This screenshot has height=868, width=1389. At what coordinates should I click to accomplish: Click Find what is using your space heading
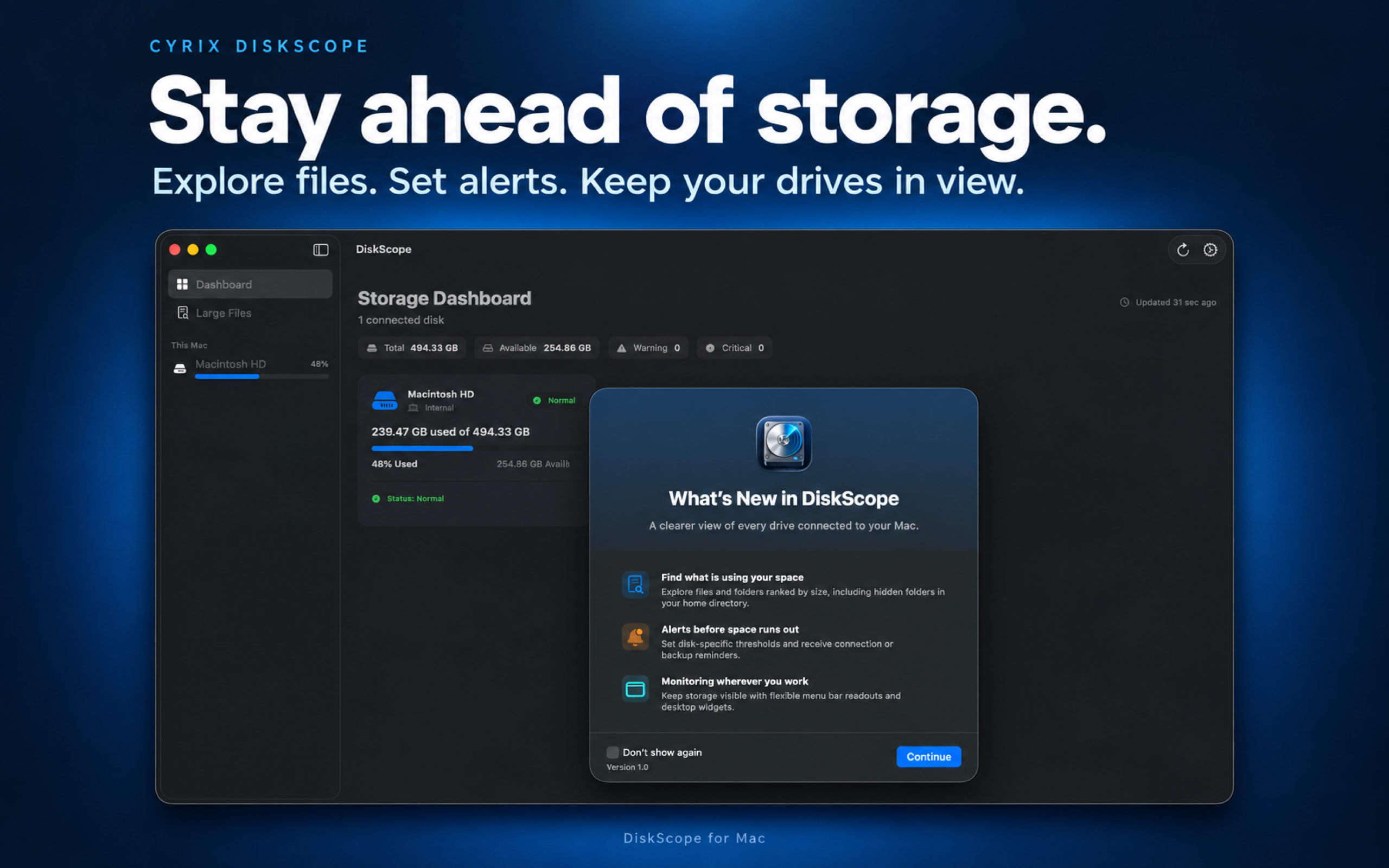click(x=732, y=578)
